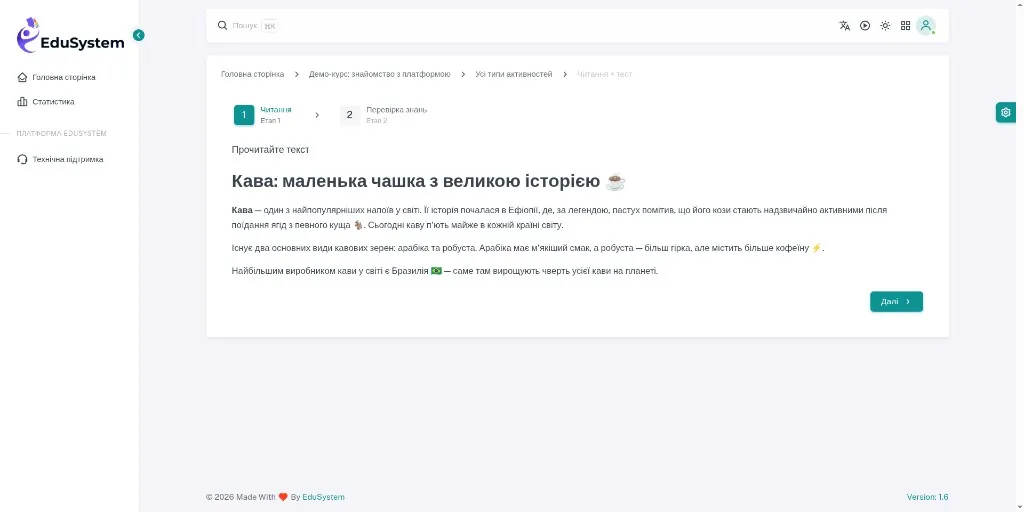Select step 2 number badge
The image size is (1024, 512).
[350, 115]
